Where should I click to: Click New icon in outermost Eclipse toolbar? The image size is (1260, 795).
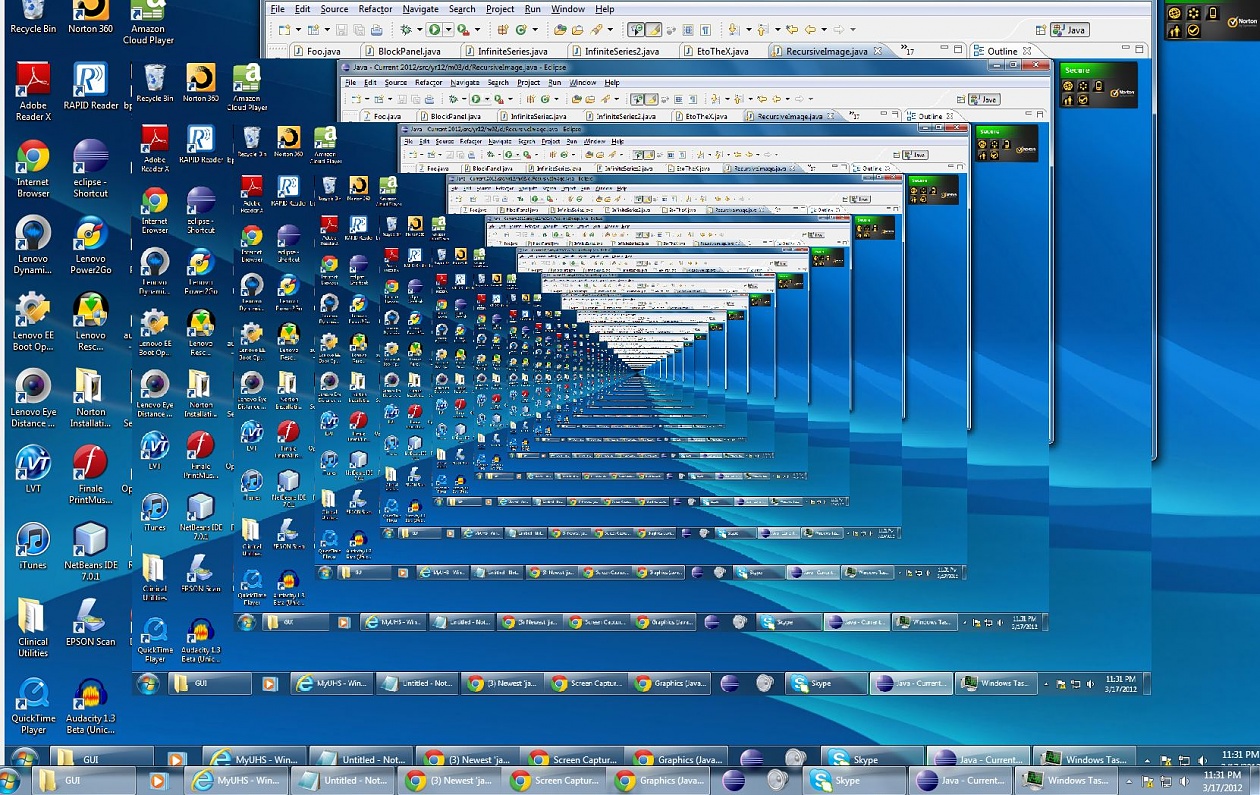pos(284,30)
